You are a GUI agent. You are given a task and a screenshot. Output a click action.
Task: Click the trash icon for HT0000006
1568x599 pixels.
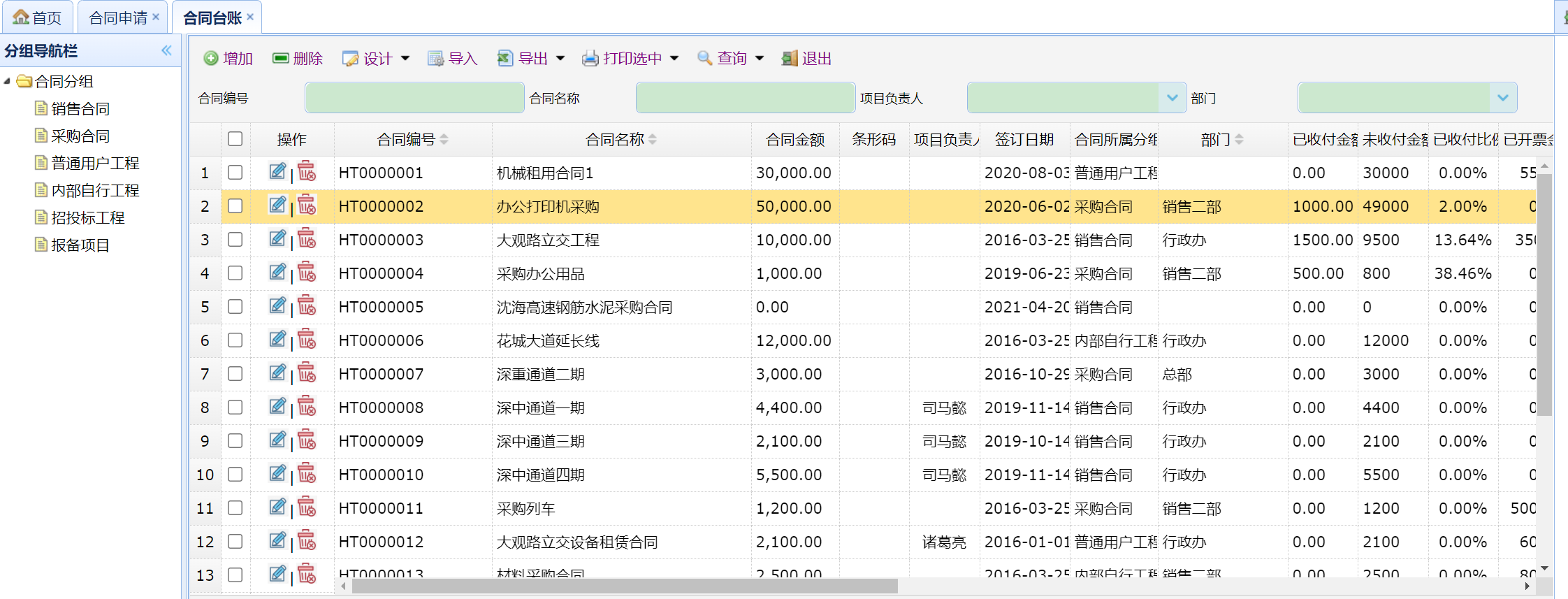(307, 339)
